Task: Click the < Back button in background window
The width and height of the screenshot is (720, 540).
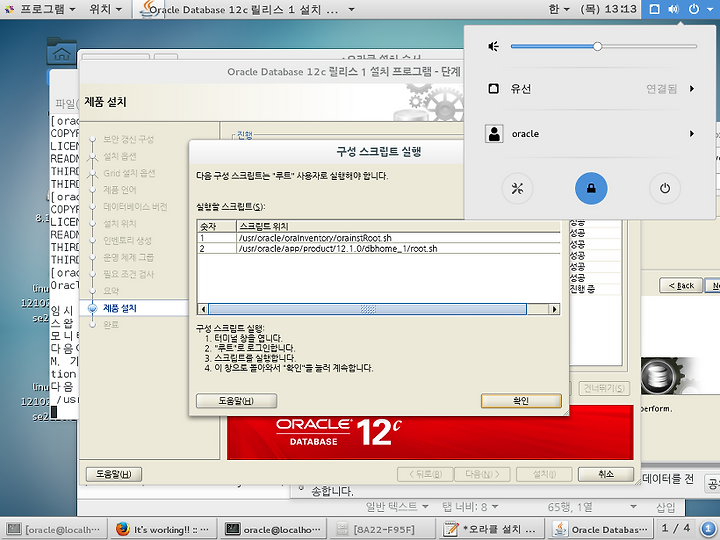Action: tap(681, 285)
